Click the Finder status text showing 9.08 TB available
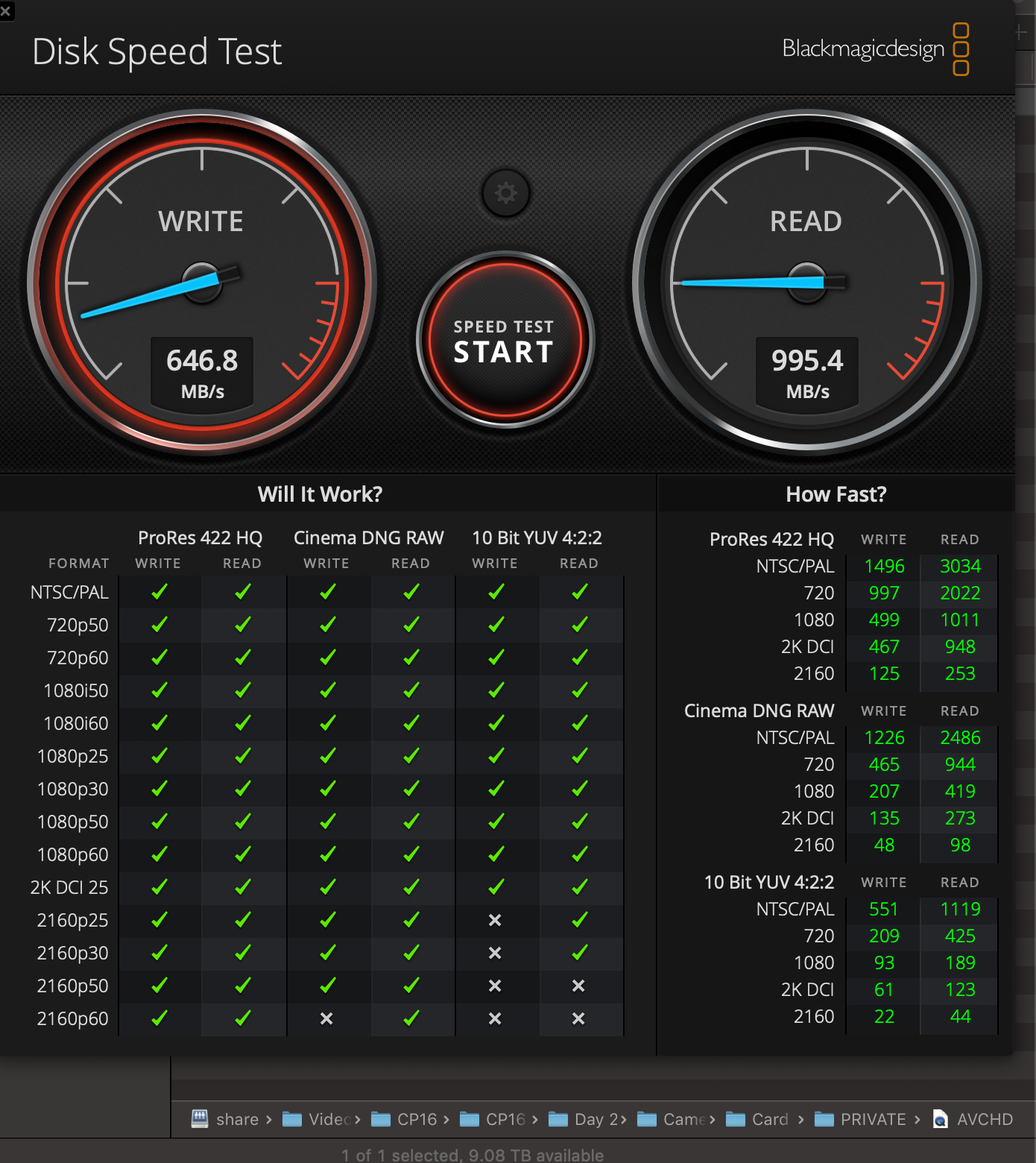This screenshot has width=1036, height=1163. pos(473,1155)
